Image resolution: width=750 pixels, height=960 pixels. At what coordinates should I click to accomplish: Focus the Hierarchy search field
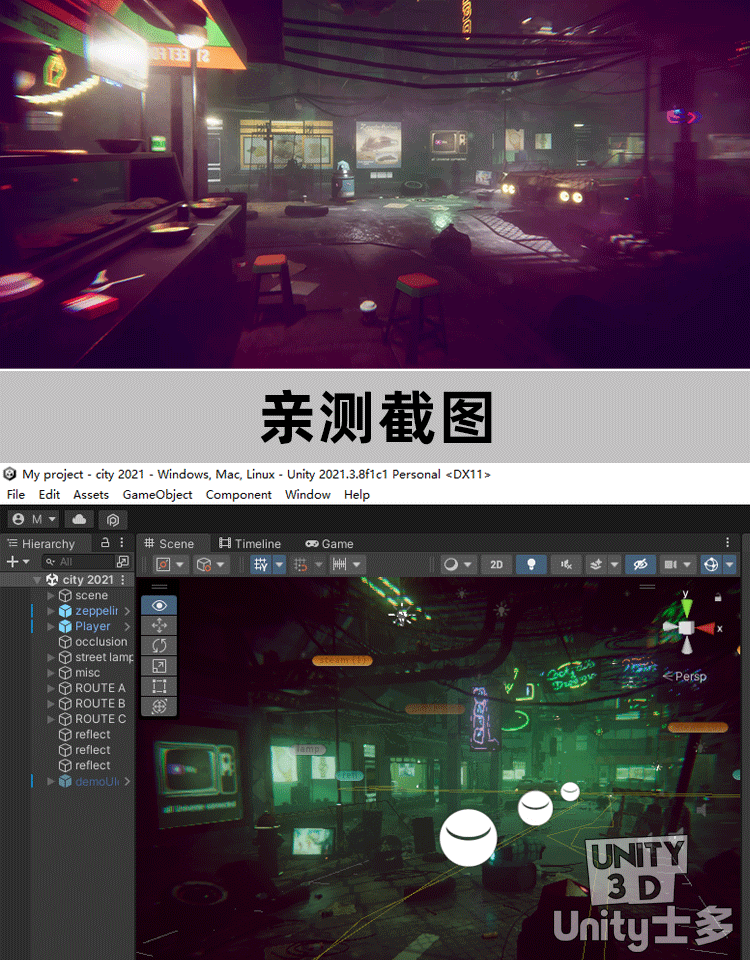tap(78, 561)
